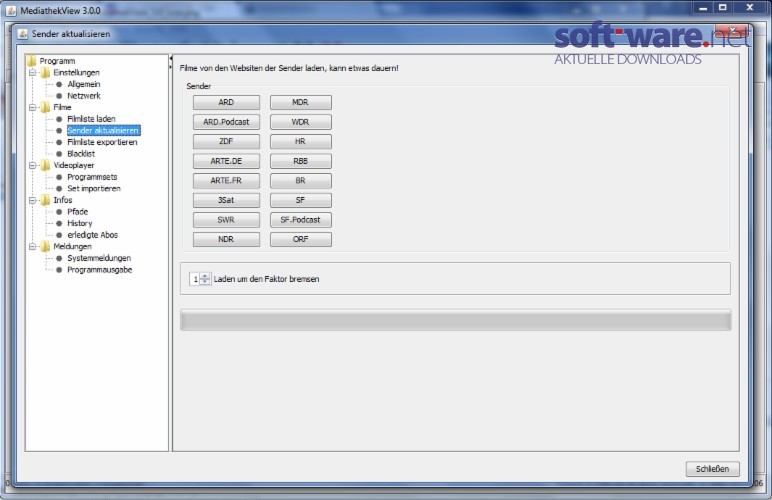Open Systemmeldungen
The height and width of the screenshot is (500, 772).
[99, 258]
